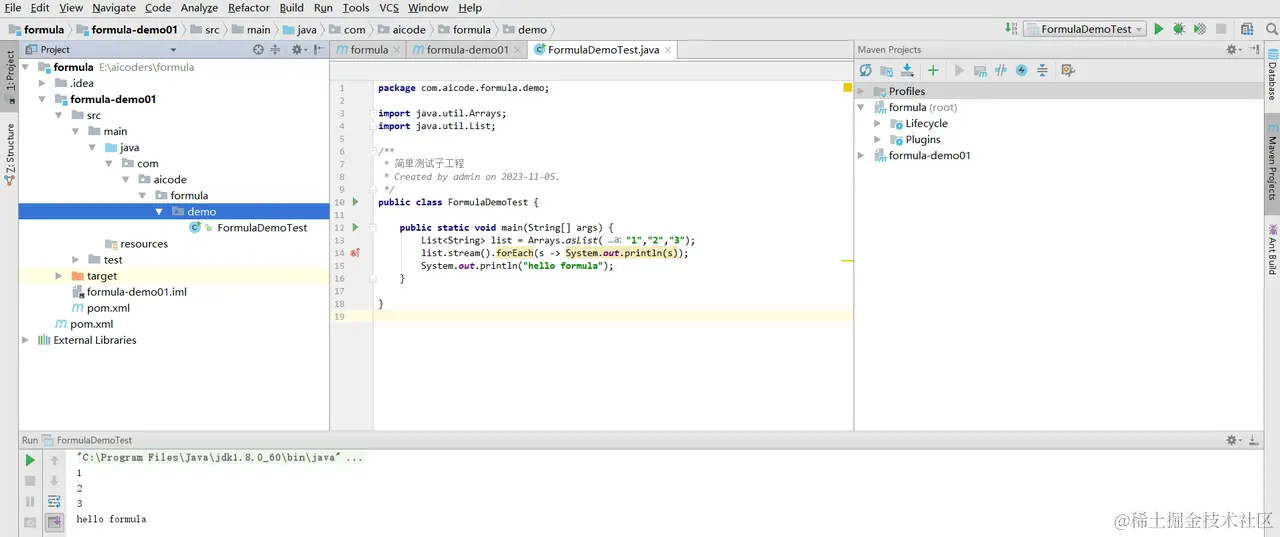This screenshot has height=537, width=1280.
Task: Click the aicode breadcrumb in navigation bar
Action: 409,29
